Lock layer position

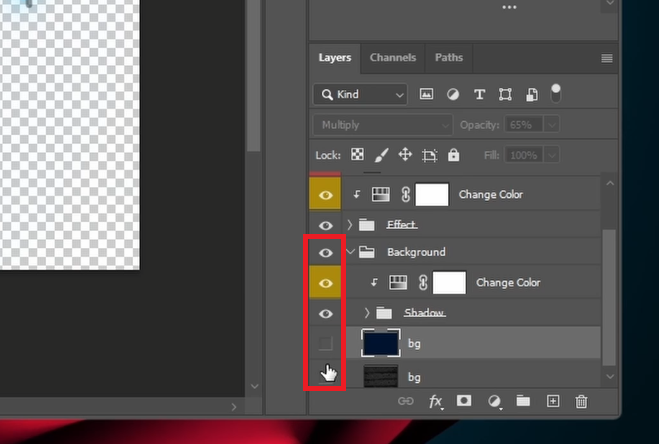[405, 154]
